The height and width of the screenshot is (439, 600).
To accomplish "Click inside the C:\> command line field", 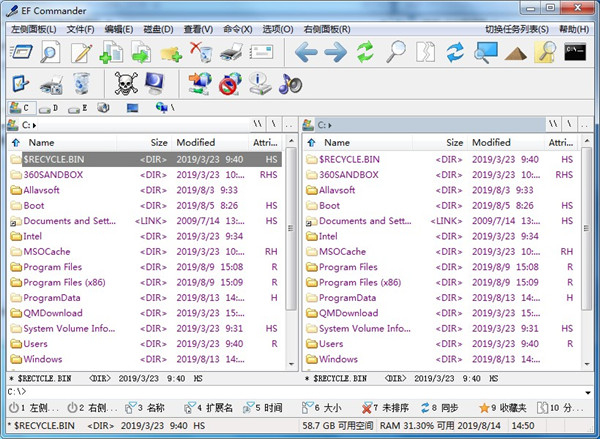I will [300, 391].
